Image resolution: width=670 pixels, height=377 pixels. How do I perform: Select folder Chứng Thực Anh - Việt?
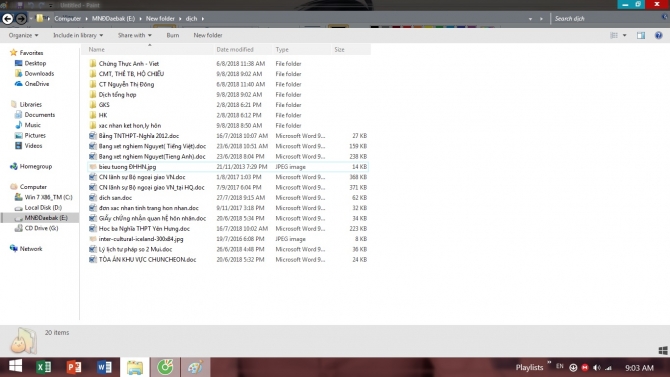point(129,64)
